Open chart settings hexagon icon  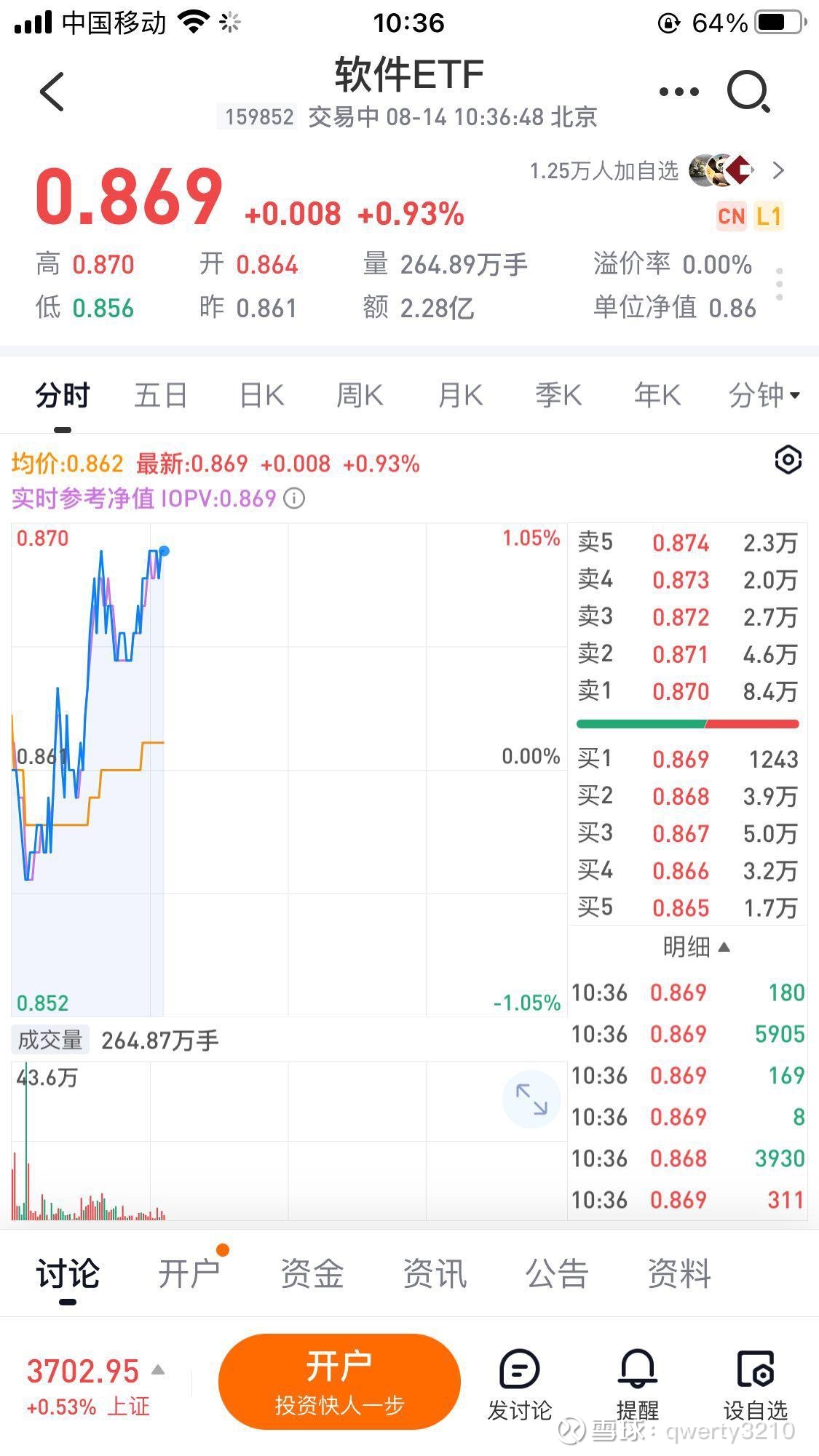788,460
